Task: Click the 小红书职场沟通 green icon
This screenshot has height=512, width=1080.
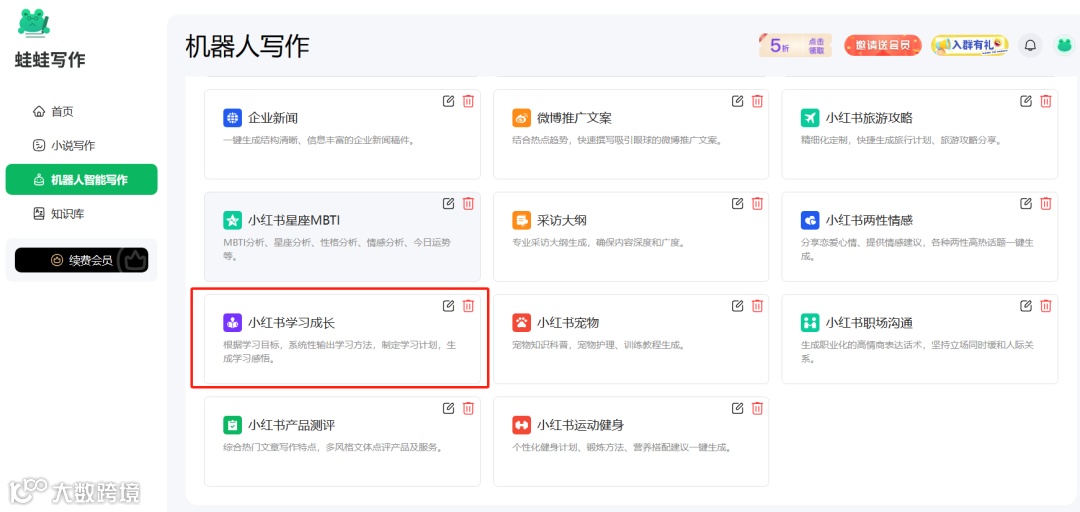Action: coord(810,322)
